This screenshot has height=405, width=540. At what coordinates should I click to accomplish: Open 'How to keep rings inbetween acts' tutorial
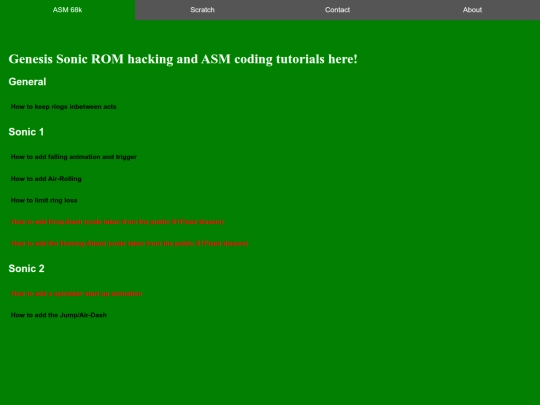pos(63,107)
